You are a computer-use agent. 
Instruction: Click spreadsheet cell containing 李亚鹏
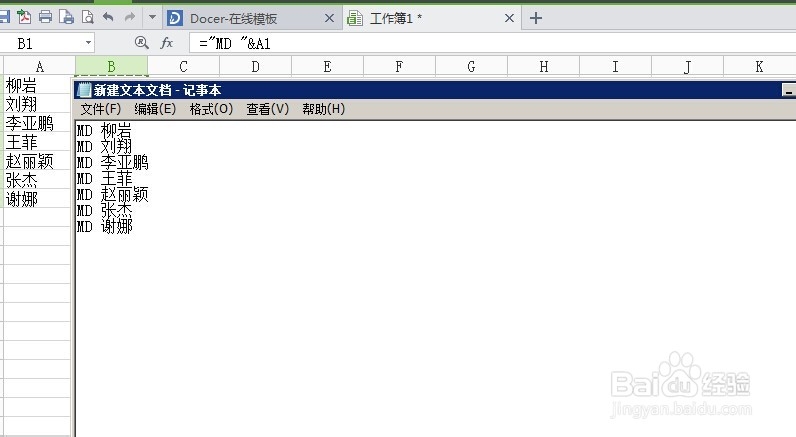coord(38,123)
